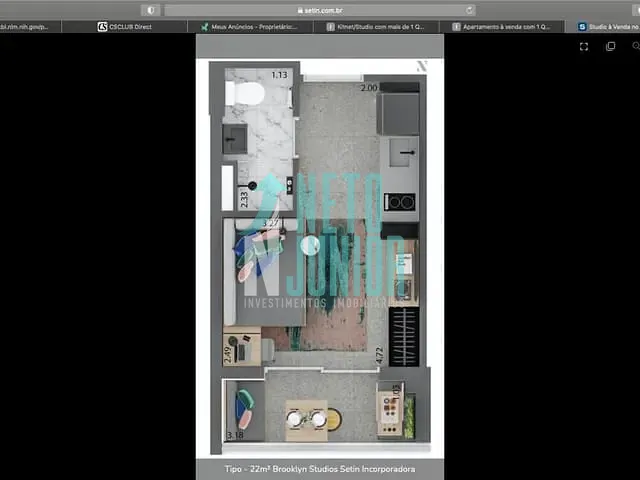Screen dimensions: 640x480
Task: Click the Meus Anúncios tab favicon
Action: tap(204, 27)
